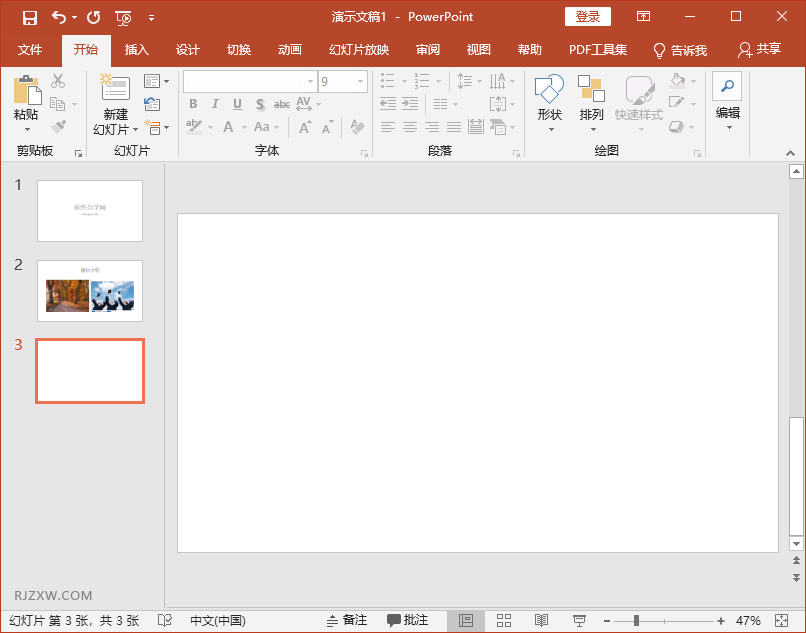This screenshot has height=633, width=806.
Task: Select slide 2 thumbnail with photos
Action: 90,291
